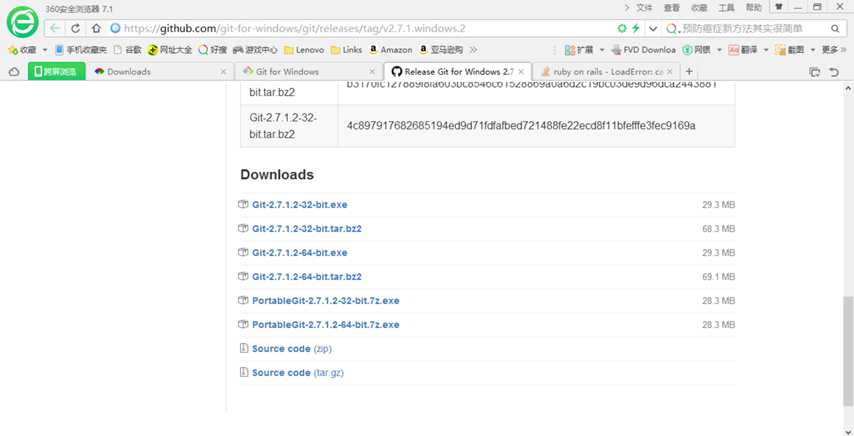The height and width of the screenshot is (436, 854).
Task: Download Source code (zip)
Action: click(292, 349)
